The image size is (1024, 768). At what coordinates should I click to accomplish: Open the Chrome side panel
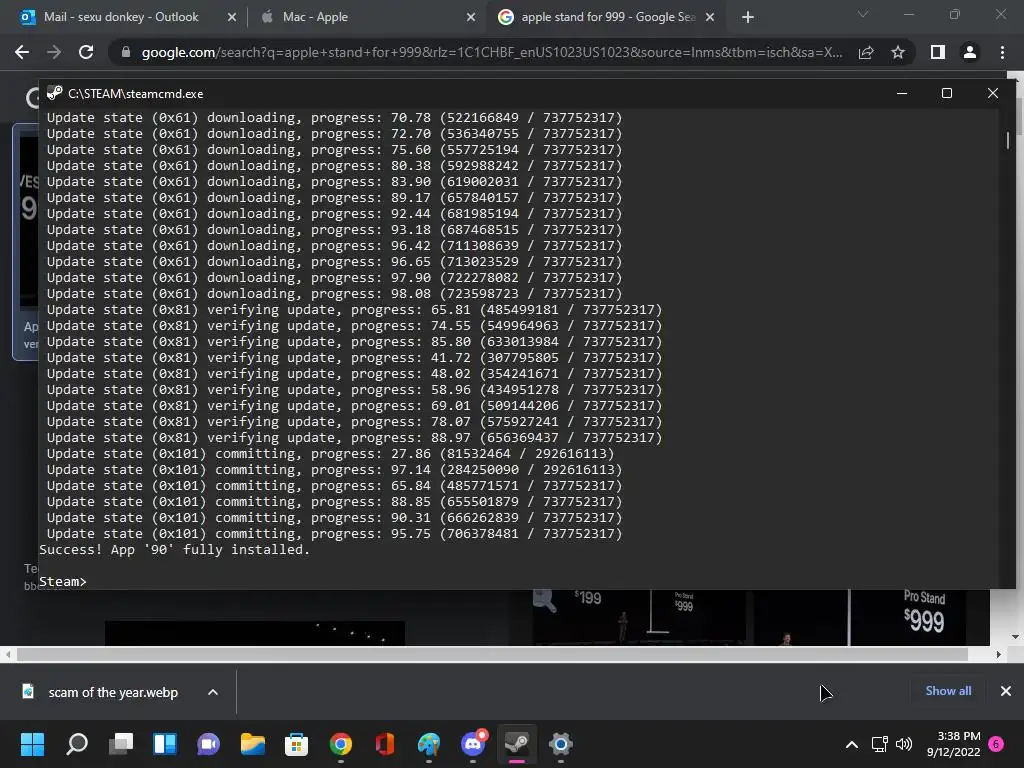938,52
